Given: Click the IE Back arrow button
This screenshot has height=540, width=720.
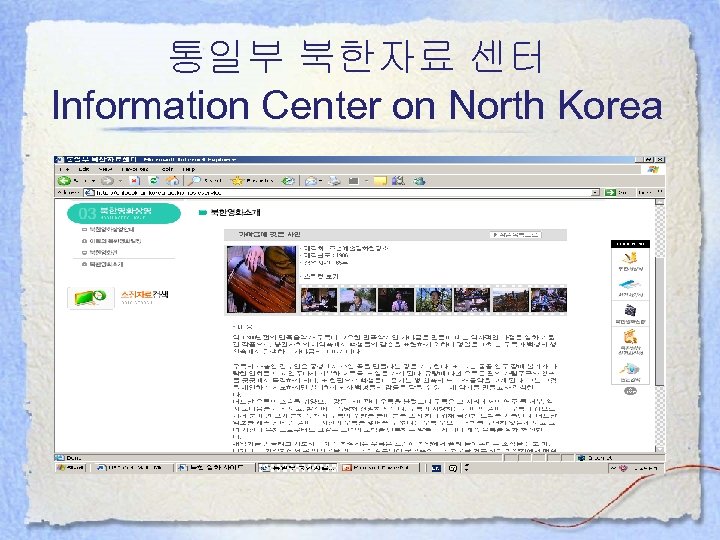Looking at the screenshot, I should 64,181.
